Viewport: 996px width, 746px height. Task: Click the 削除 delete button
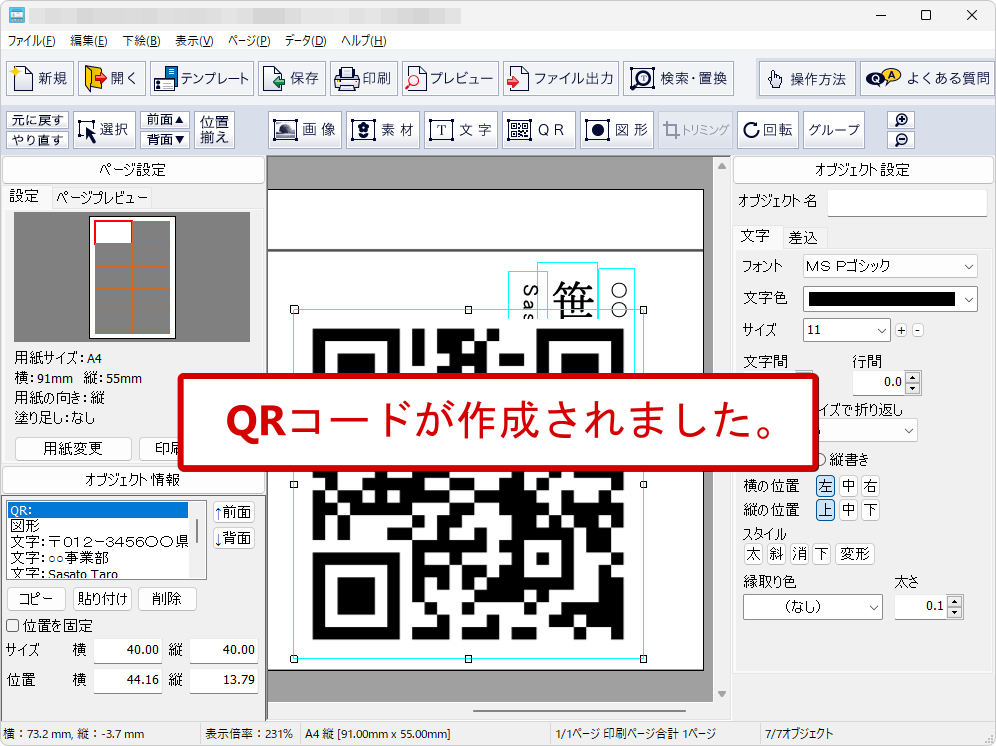pos(167,599)
